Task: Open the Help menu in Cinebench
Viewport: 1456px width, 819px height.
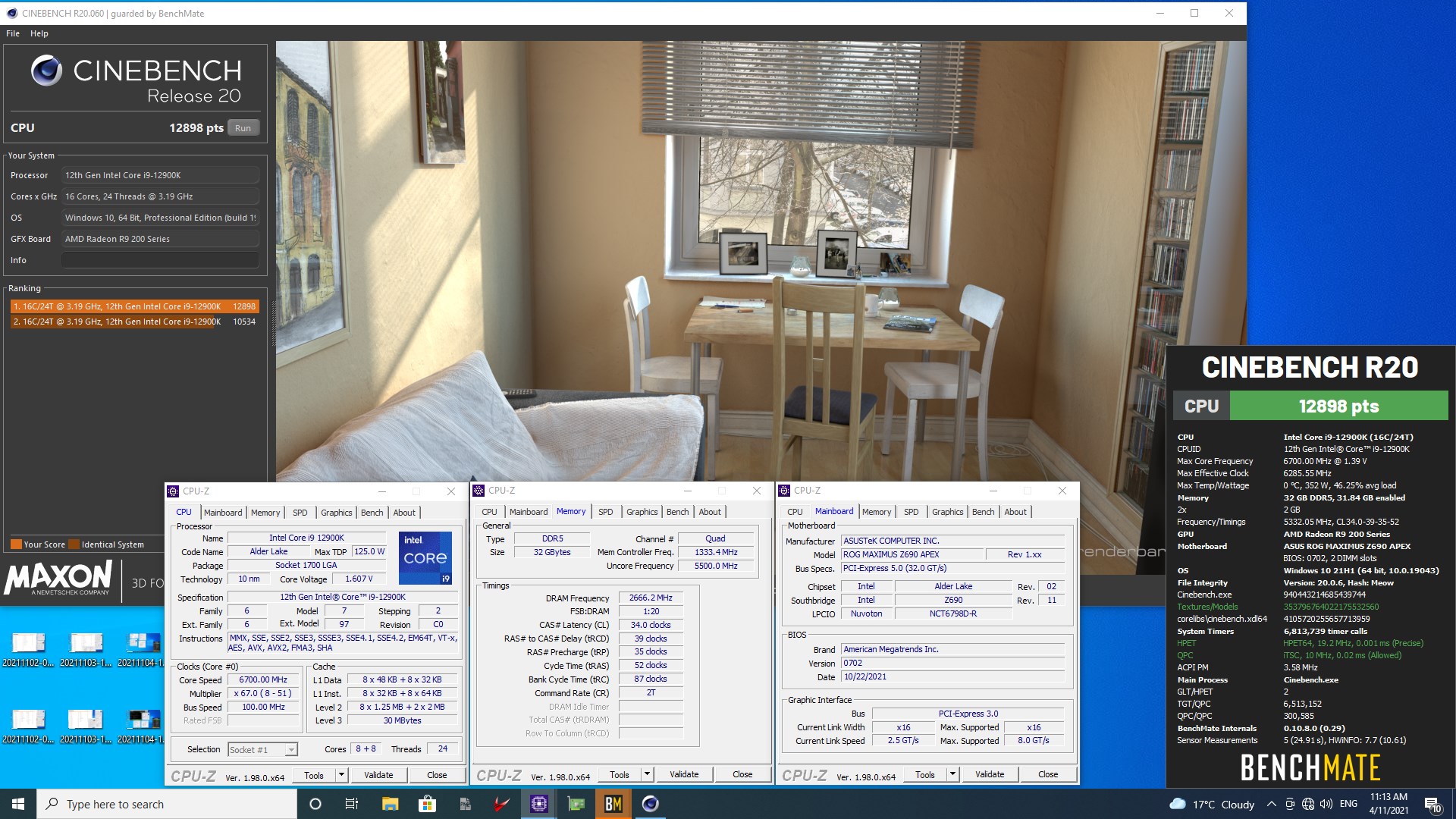Action: pos(39,33)
